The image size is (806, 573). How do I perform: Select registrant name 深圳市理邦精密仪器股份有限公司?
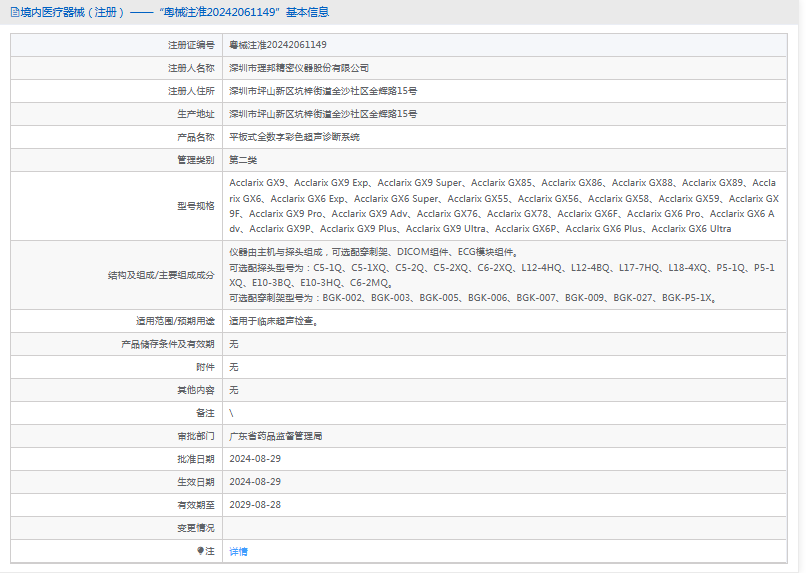click(299, 68)
